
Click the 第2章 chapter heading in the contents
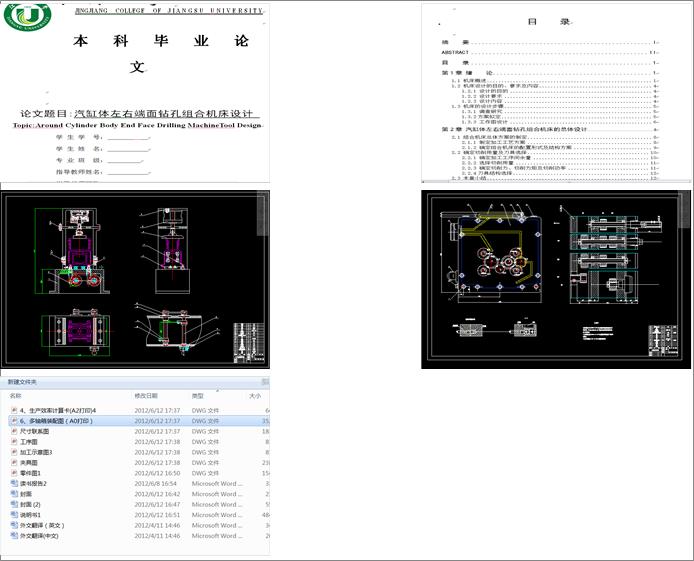click(x=514, y=129)
